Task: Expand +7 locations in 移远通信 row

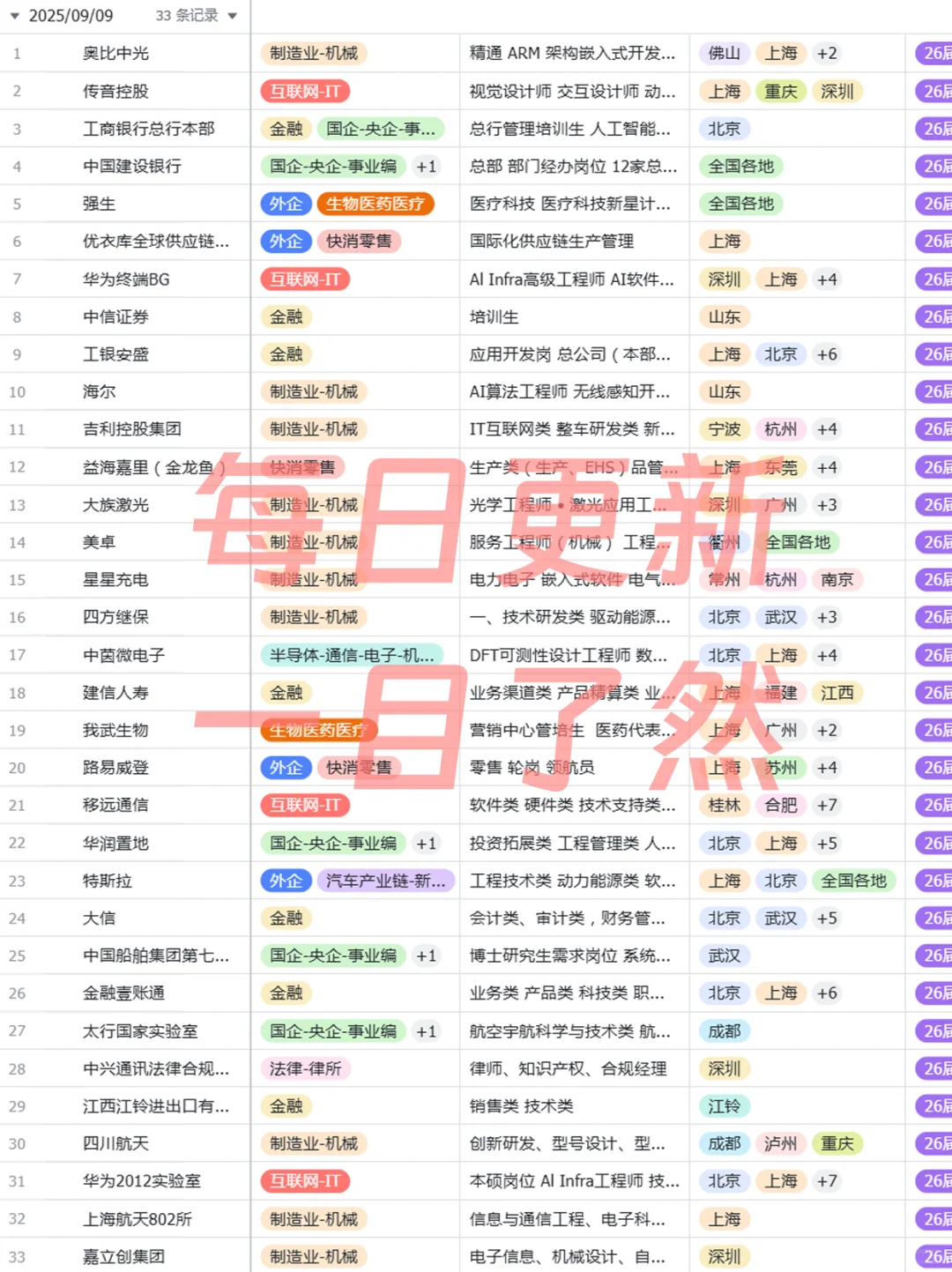Action: [x=827, y=805]
